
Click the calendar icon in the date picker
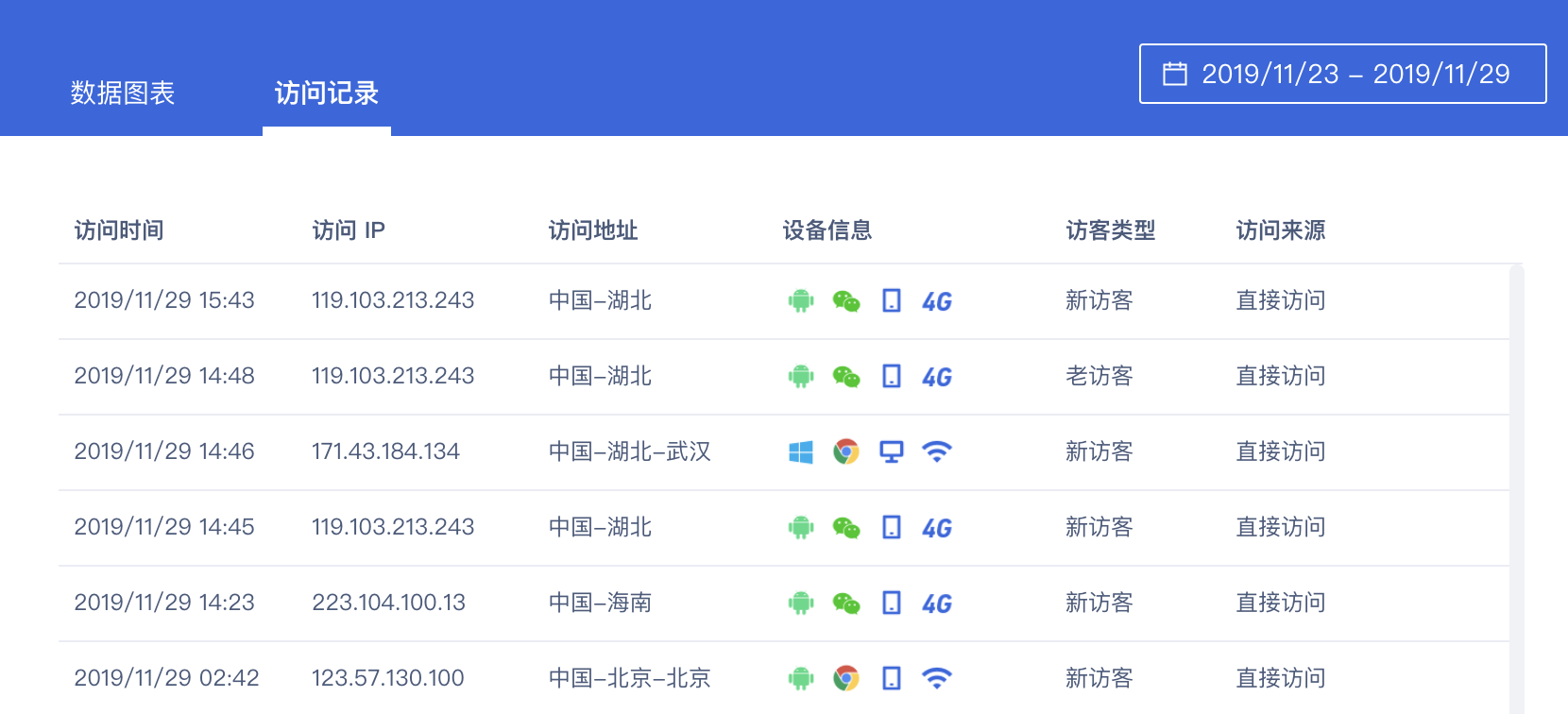1174,74
